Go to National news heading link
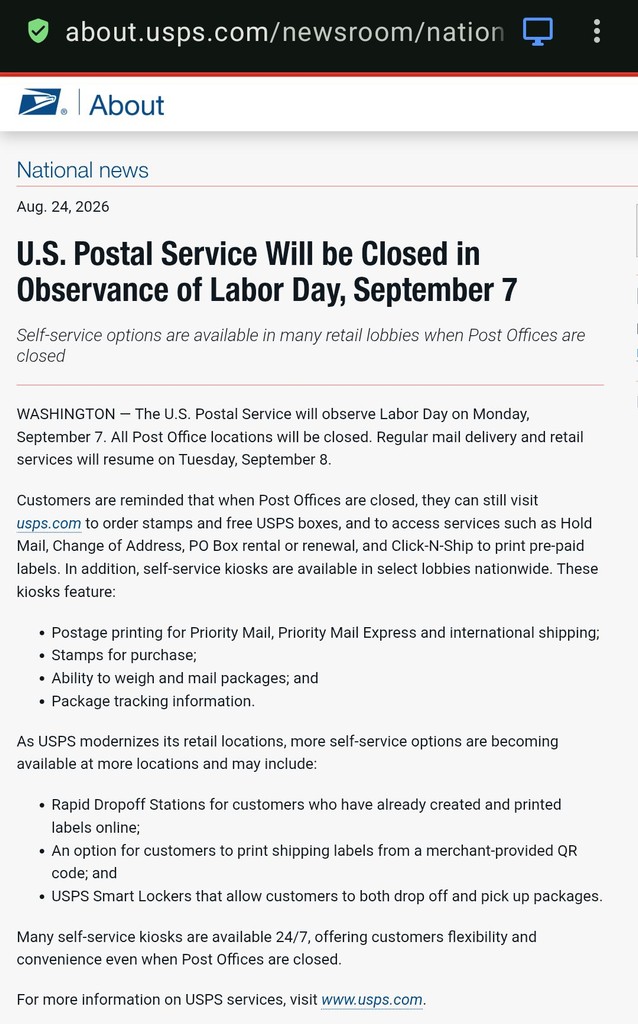The image size is (638, 1024). click(82, 170)
